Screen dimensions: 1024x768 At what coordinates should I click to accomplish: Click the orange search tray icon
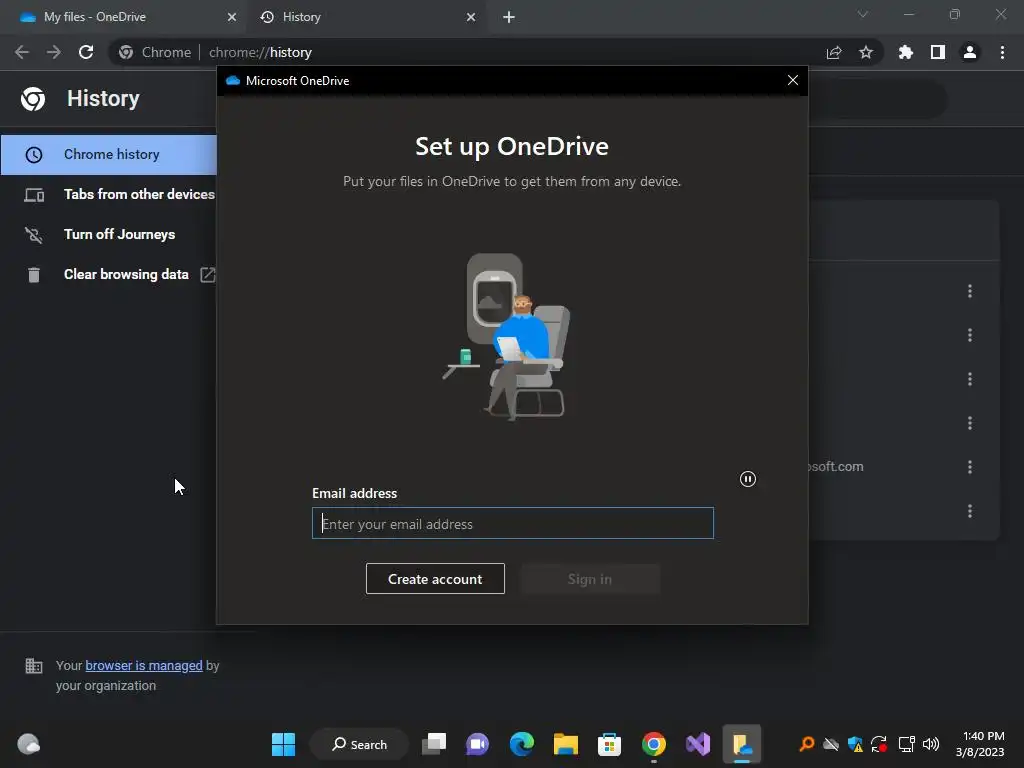[x=807, y=744]
